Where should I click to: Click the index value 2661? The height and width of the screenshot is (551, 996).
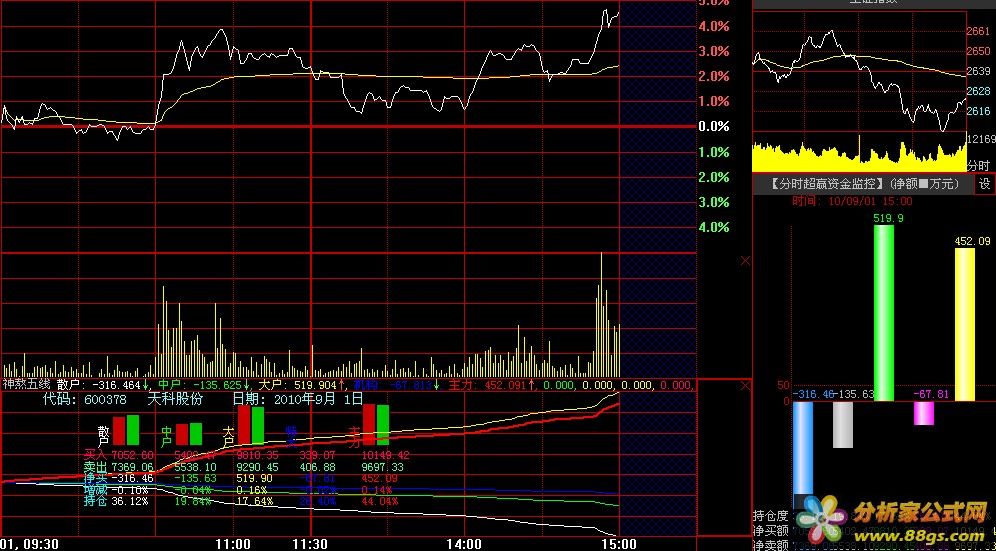978,31
